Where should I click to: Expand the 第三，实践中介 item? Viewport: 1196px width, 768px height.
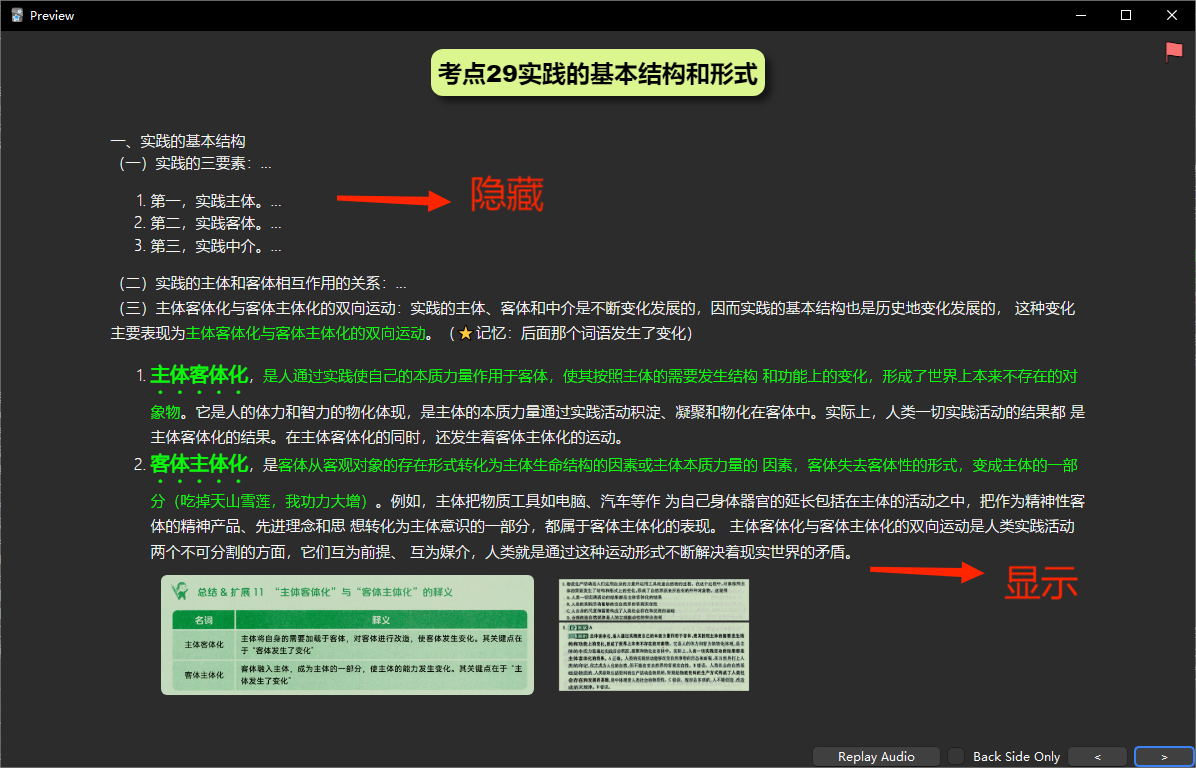pyautogui.click(x=275, y=245)
